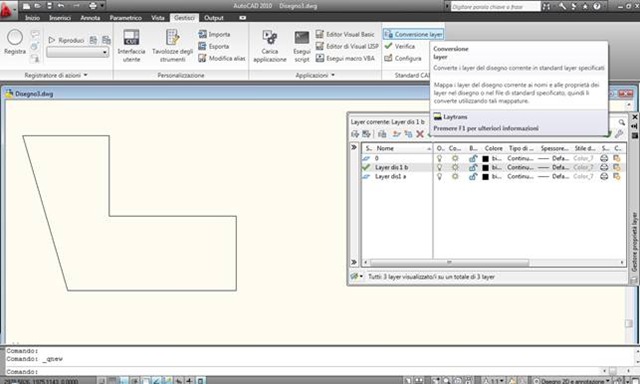This screenshot has width=640, height=384.
Task: Switch to the Inizio ribbon tab
Action: tap(32, 18)
